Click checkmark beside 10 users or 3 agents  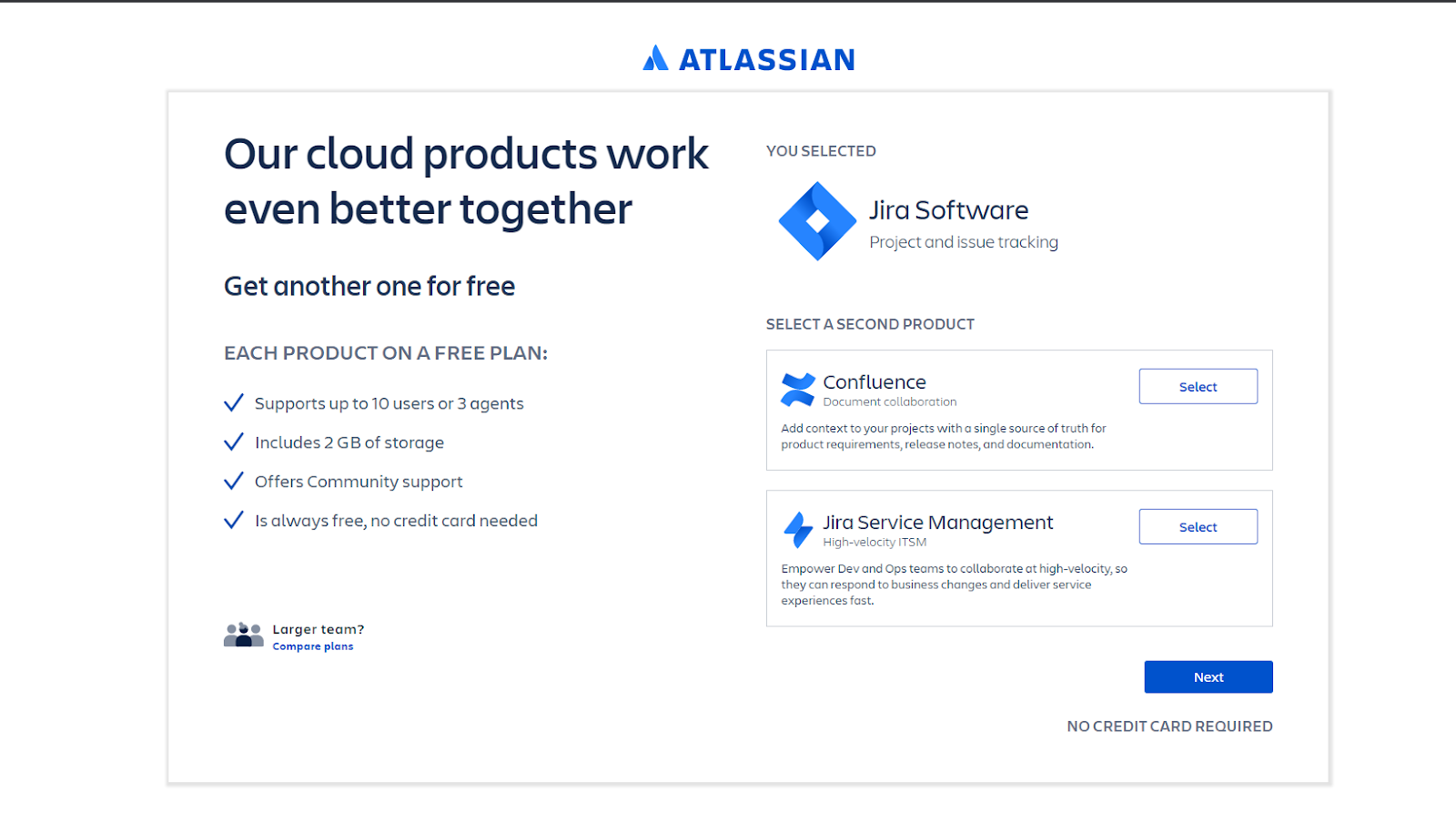[x=234, y=403]
